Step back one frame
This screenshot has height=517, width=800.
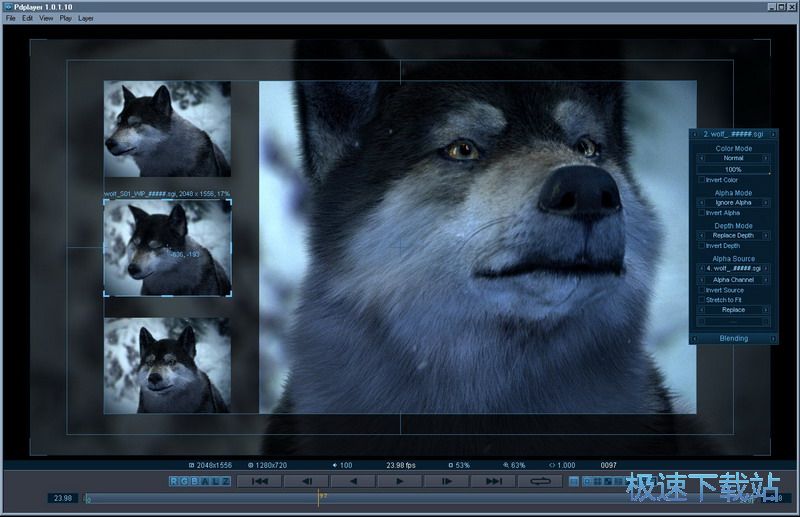click(306, 481)
